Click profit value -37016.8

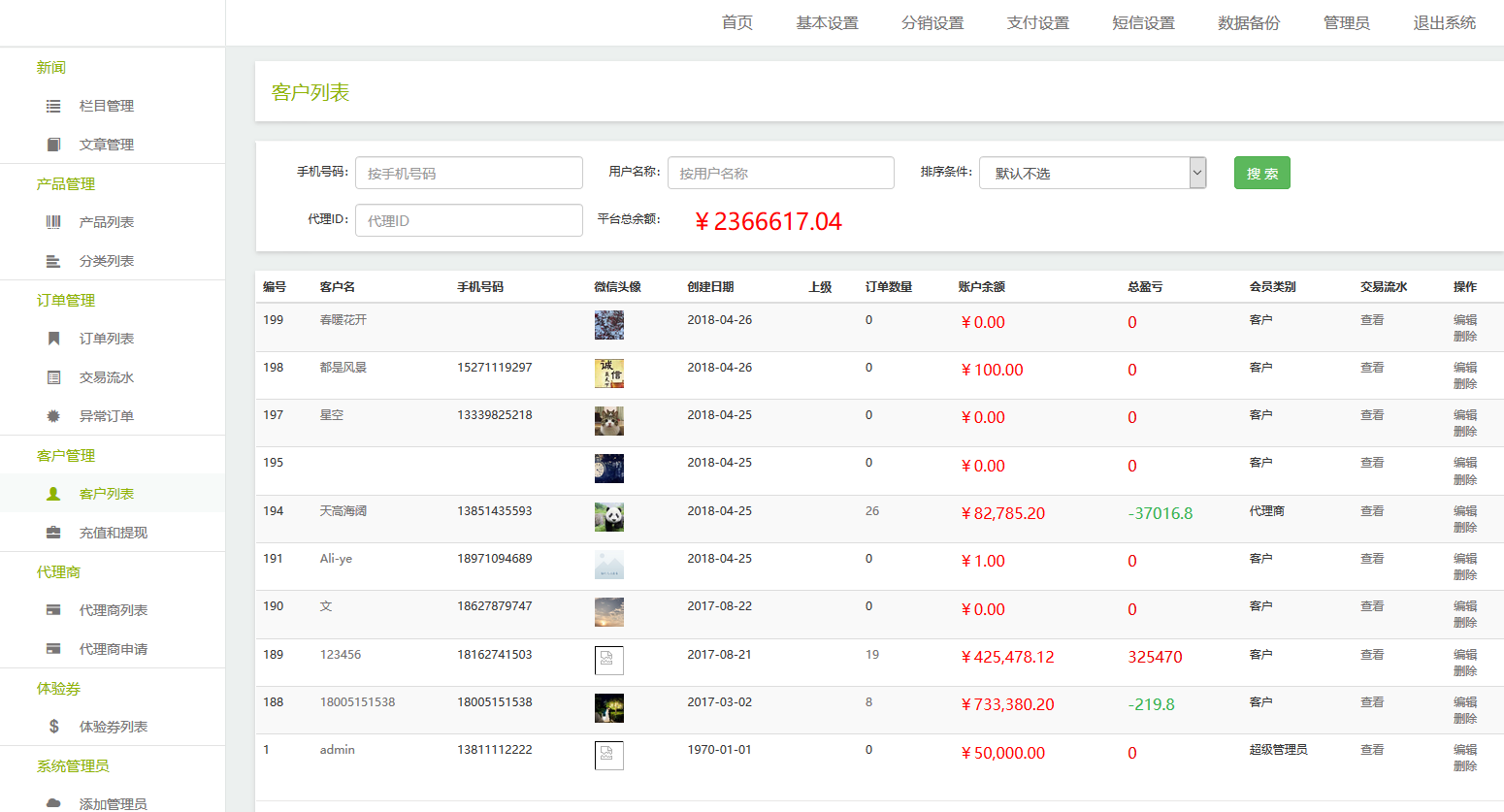point(1161,513)
